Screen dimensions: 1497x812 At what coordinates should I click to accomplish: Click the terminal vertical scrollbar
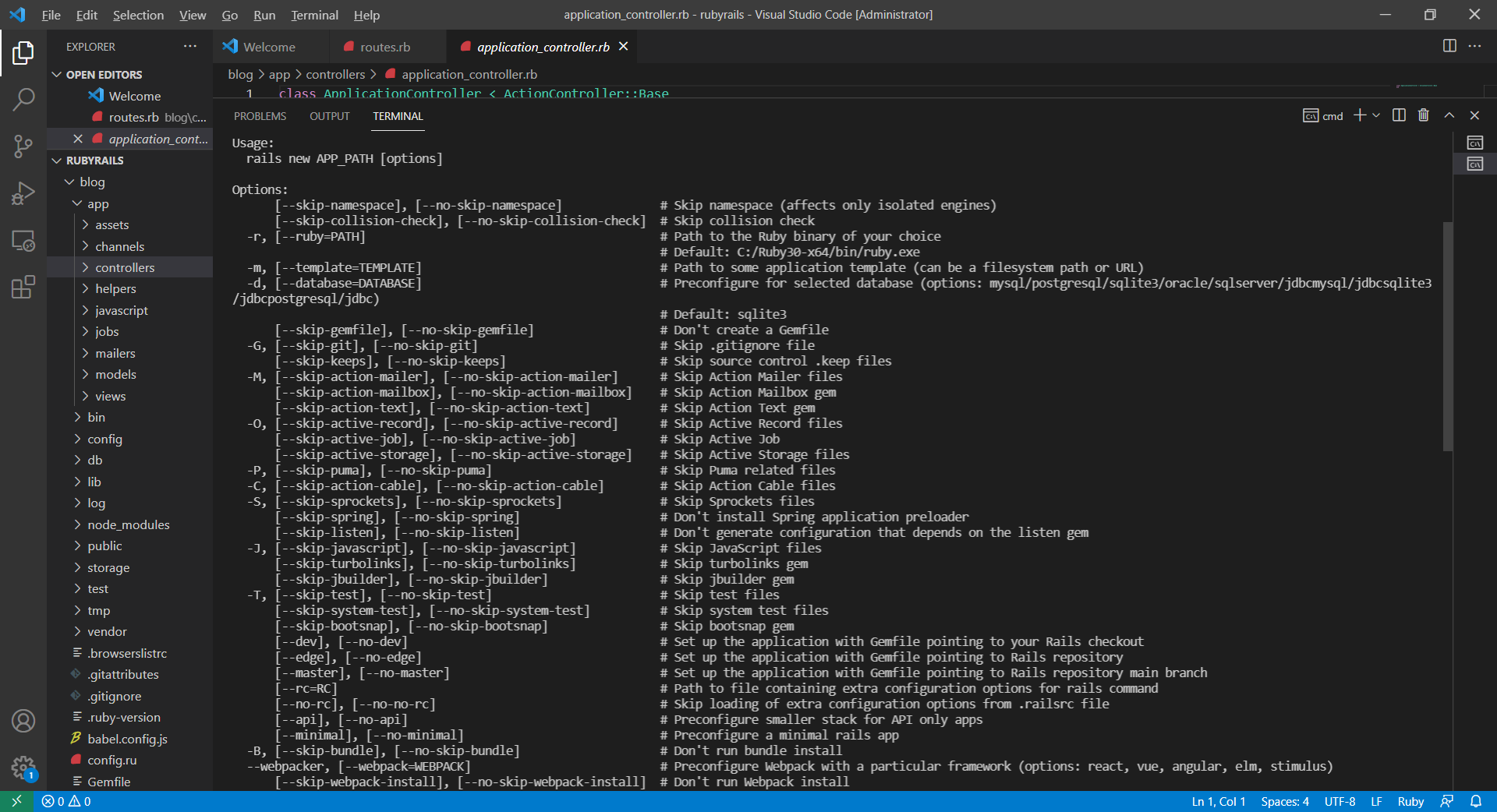click(x=1447, y=337)
